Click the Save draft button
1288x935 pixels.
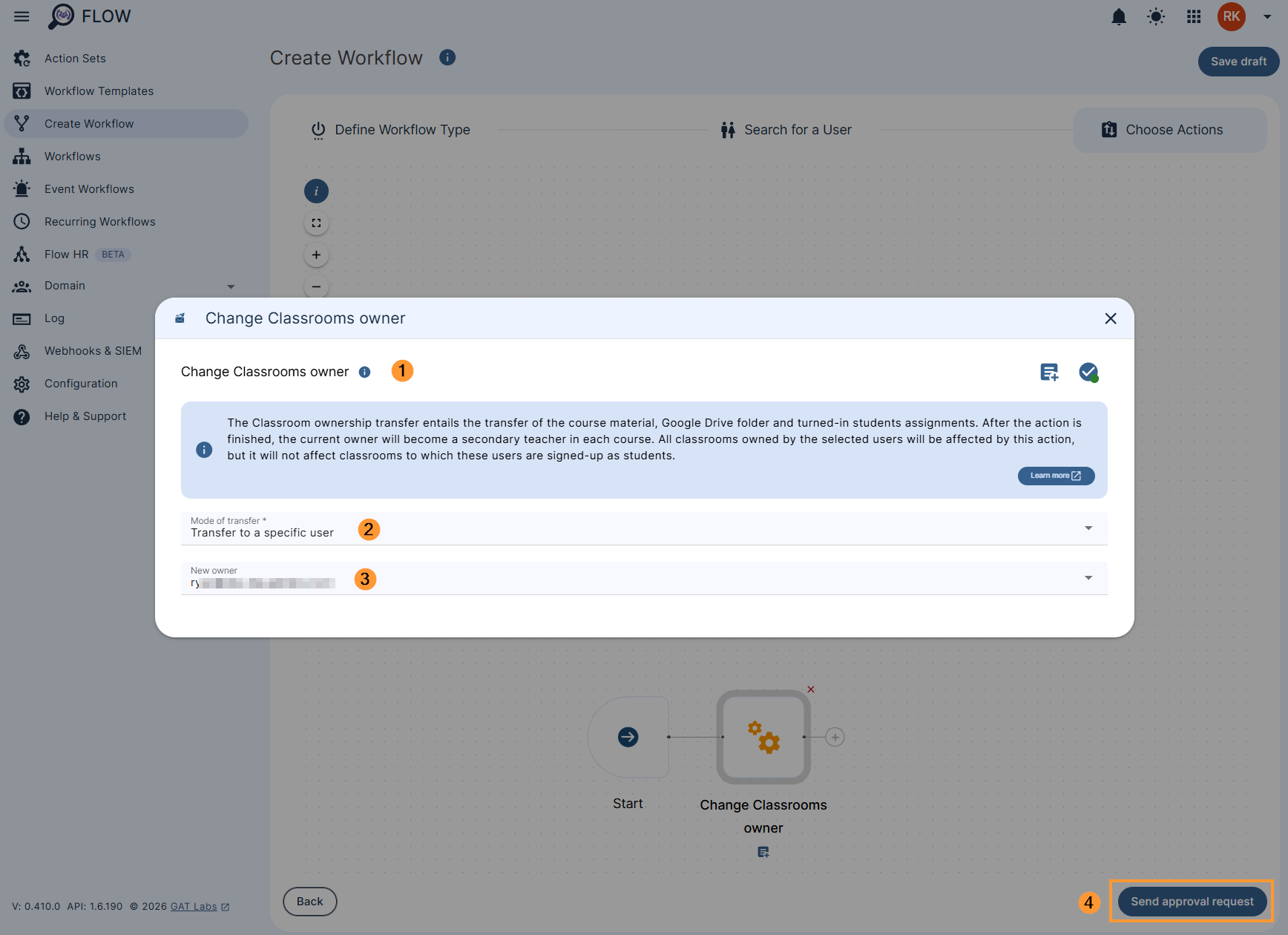pyautogui.click(x=1237, y=62)
